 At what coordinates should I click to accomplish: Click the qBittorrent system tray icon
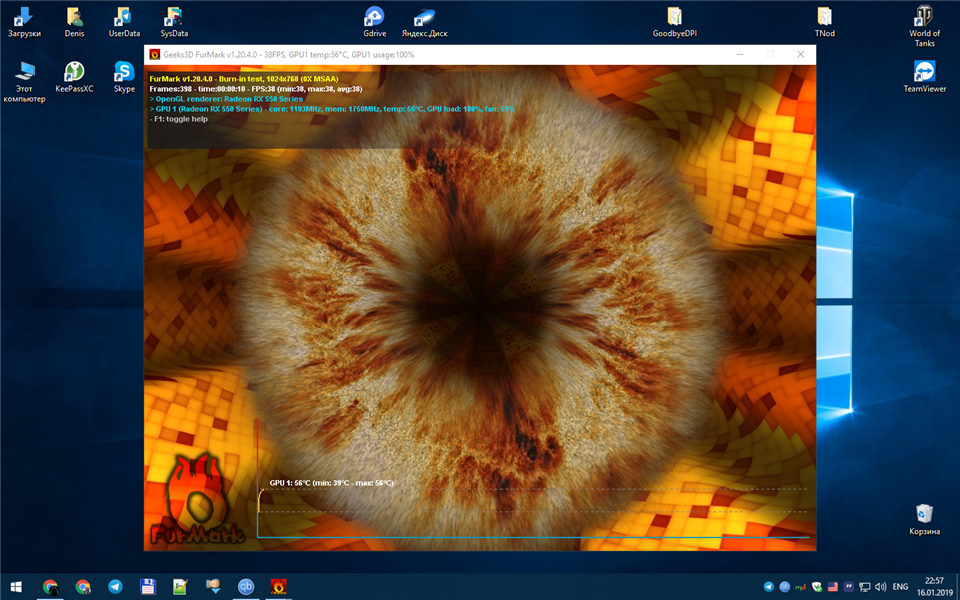tap(784, 587)
